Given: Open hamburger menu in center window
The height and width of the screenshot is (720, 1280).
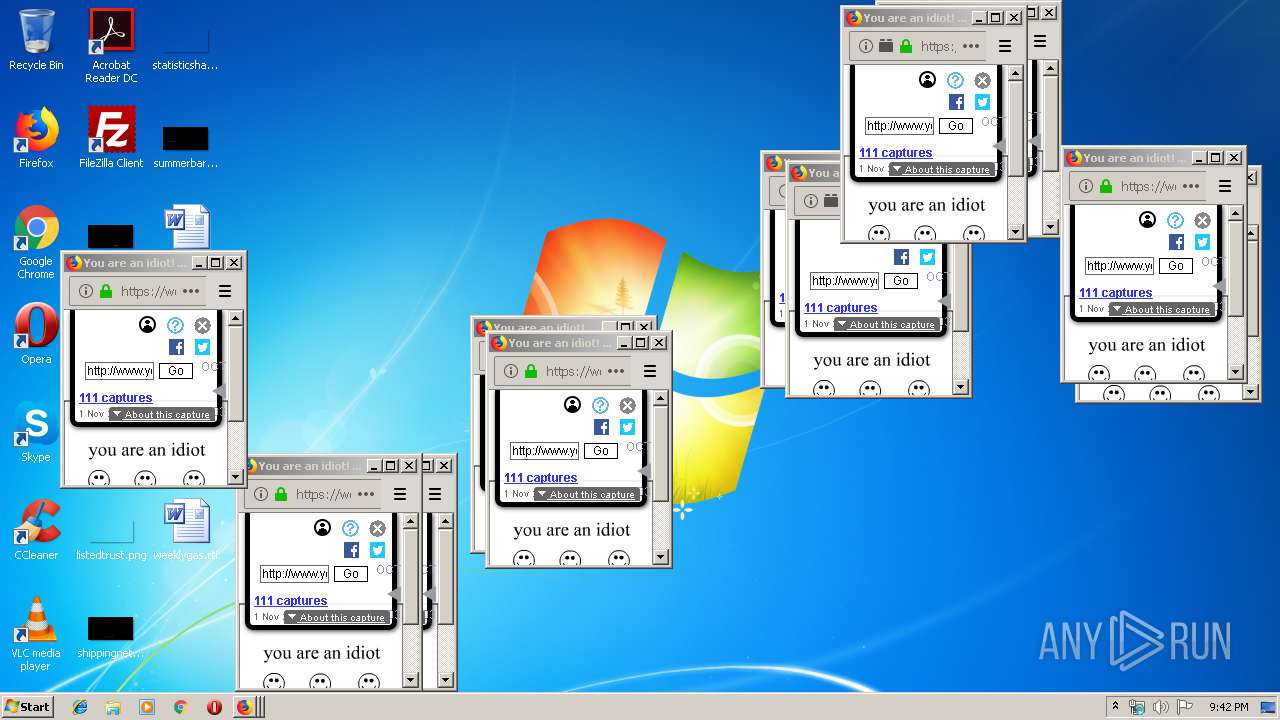Looking at the screenshot, I should pyautogui.click(x=650, y=371).
